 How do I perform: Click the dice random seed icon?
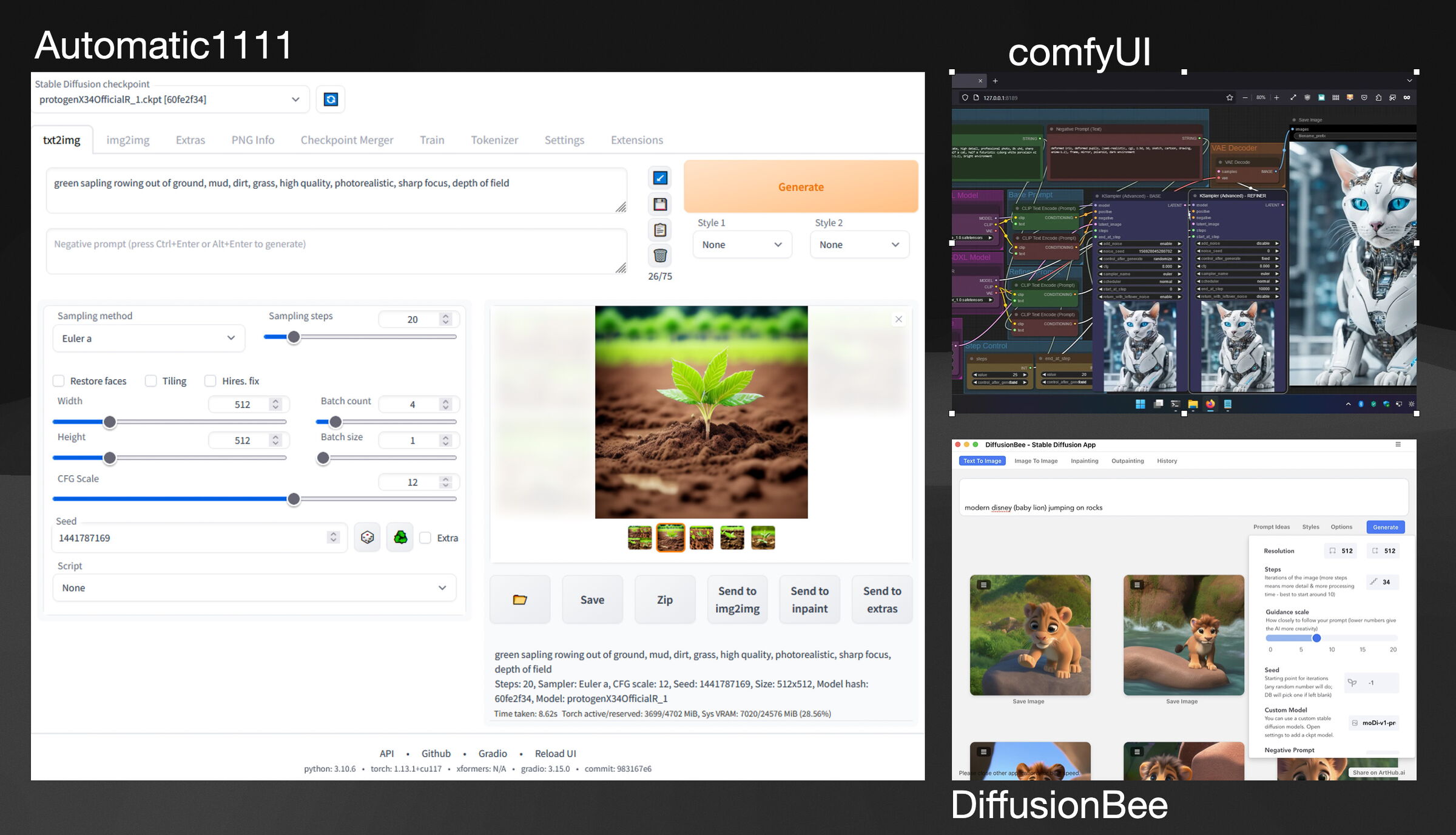tap(367, 537)
